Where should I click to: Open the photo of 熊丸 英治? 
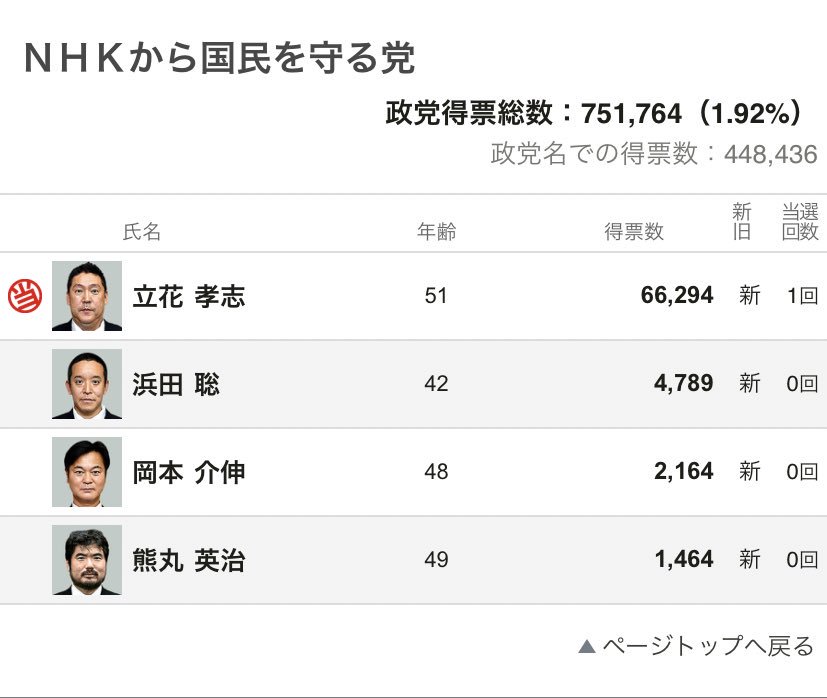coord(87,560)
